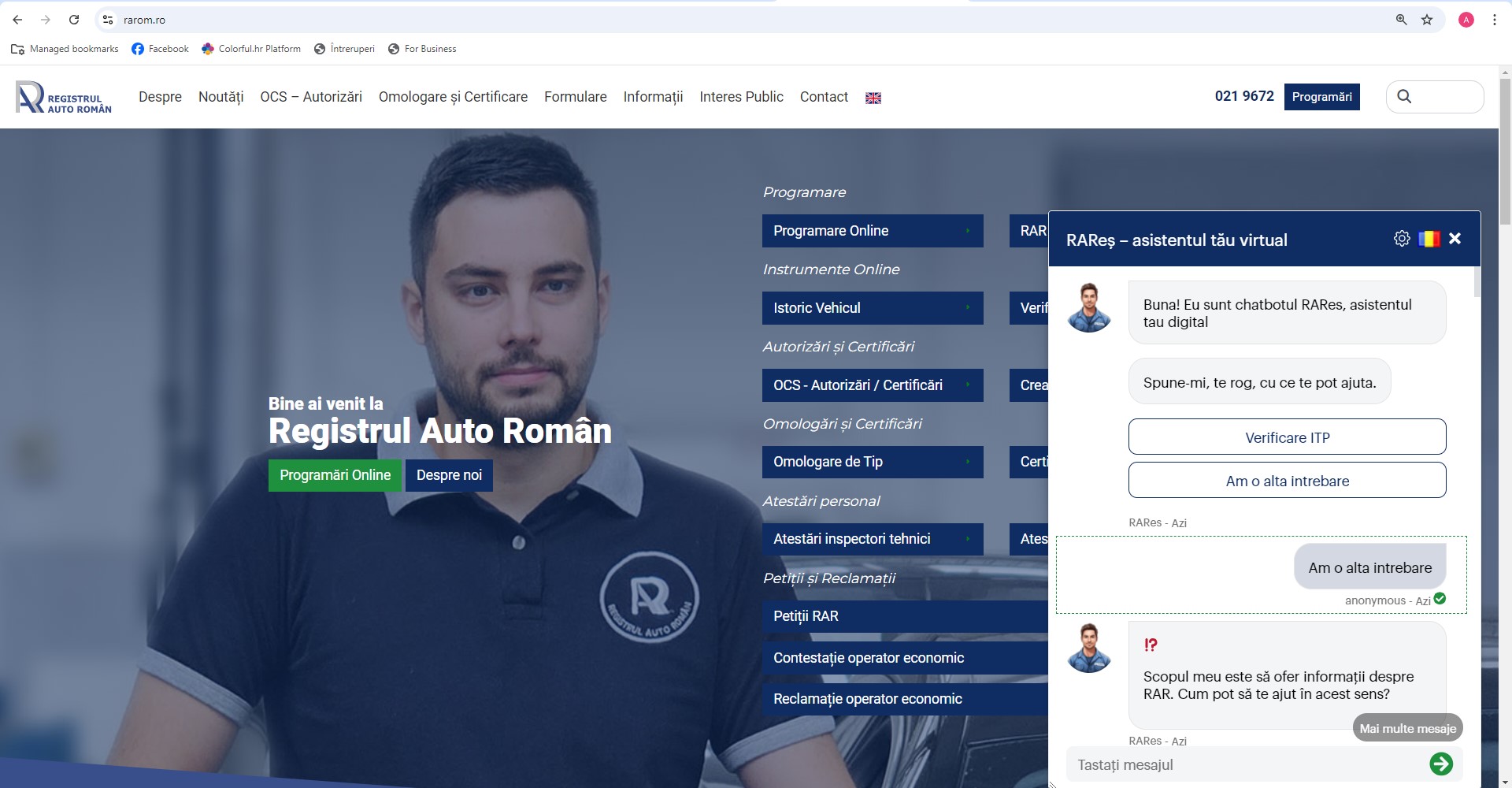Expand the Informații navigation menu
The height and width of the screenshot is (788, 1512).
(x=653, y=97)
